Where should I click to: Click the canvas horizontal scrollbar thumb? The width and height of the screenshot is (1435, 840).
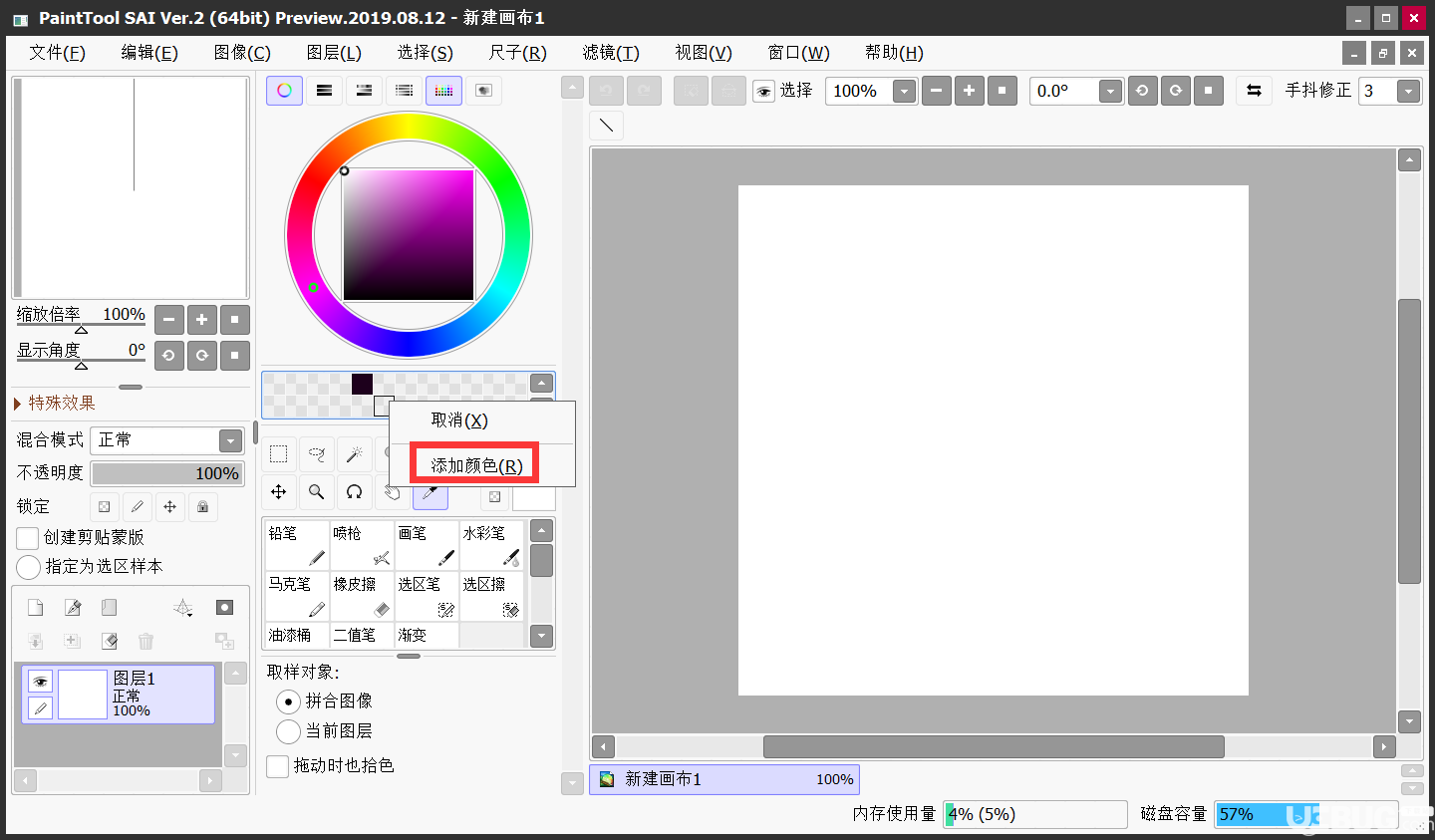click(994, 746)
